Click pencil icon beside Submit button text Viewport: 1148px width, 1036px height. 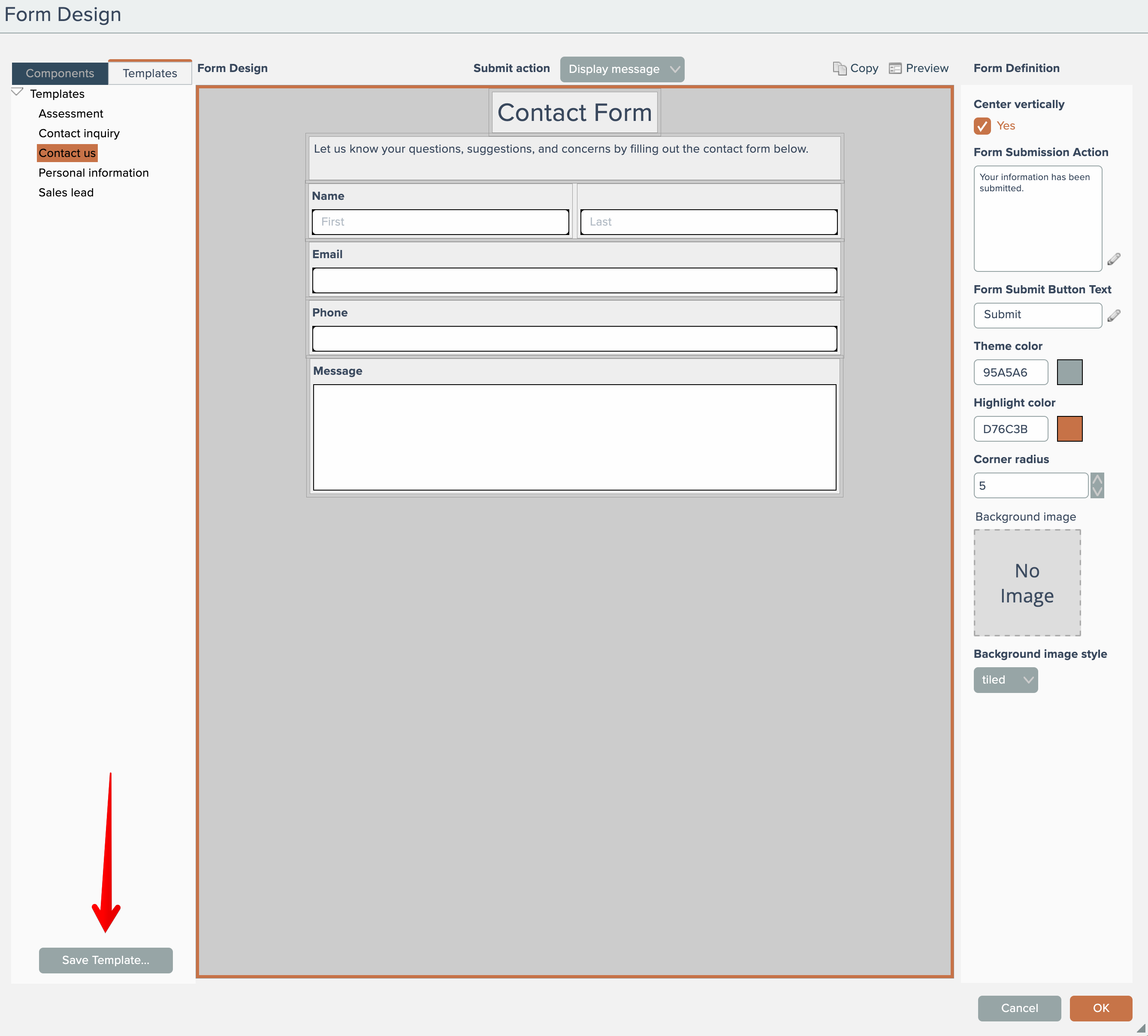1114,315
